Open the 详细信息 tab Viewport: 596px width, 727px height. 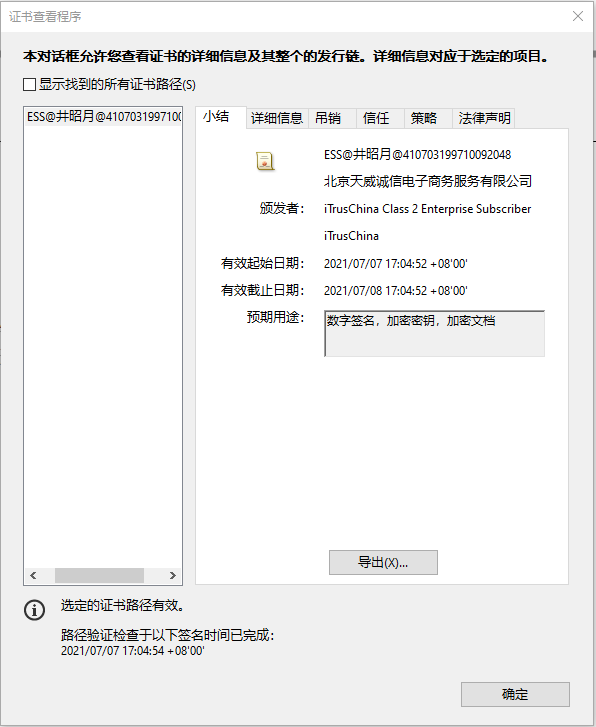277,118
